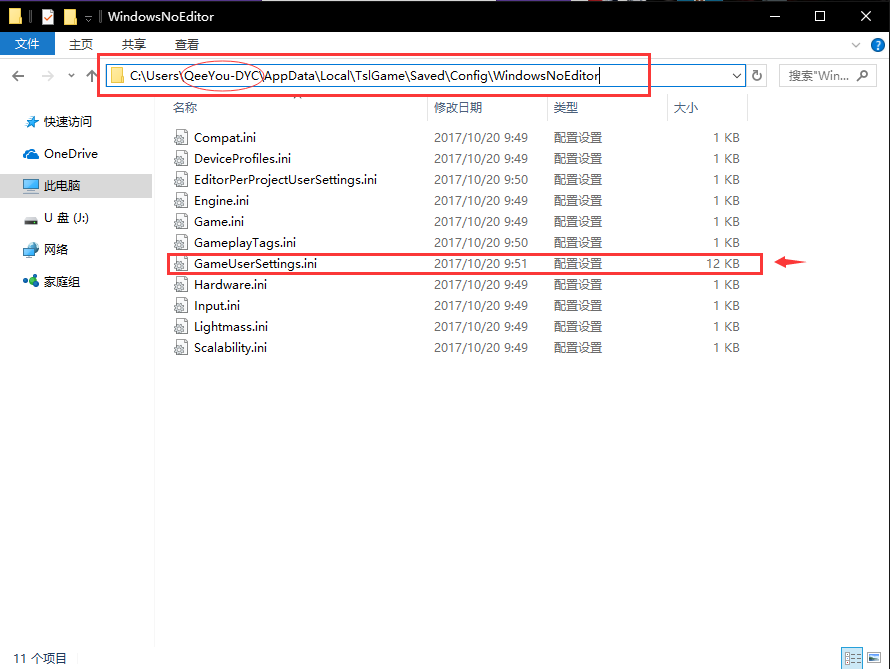Click the properties quick access icon

(48, 17)
